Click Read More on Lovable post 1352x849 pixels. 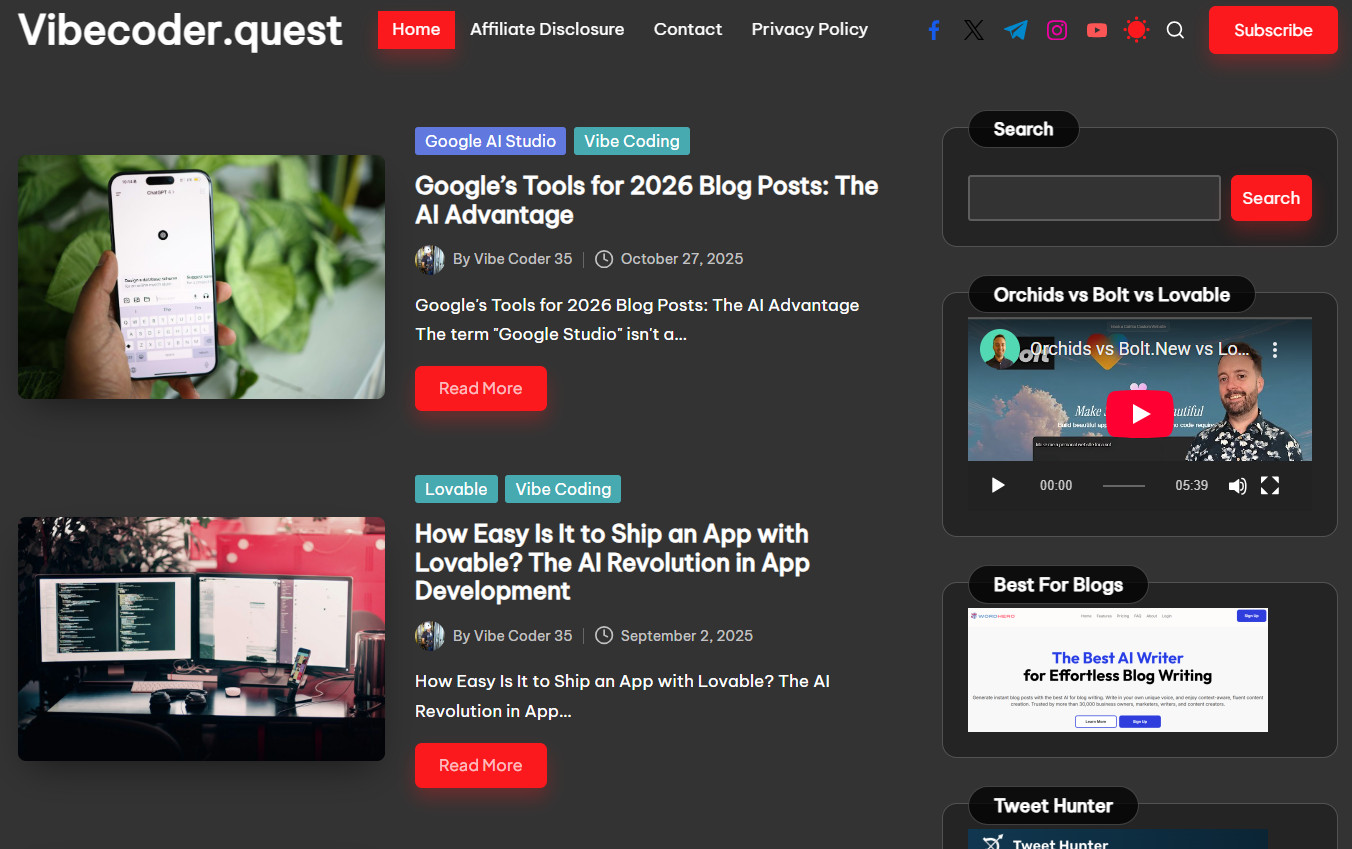[x=481, y=765]
